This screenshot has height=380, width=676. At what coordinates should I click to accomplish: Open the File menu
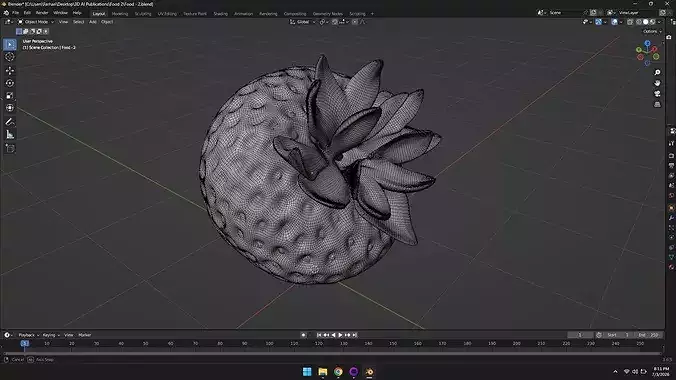pyautogui.click(x=16, y=13)
